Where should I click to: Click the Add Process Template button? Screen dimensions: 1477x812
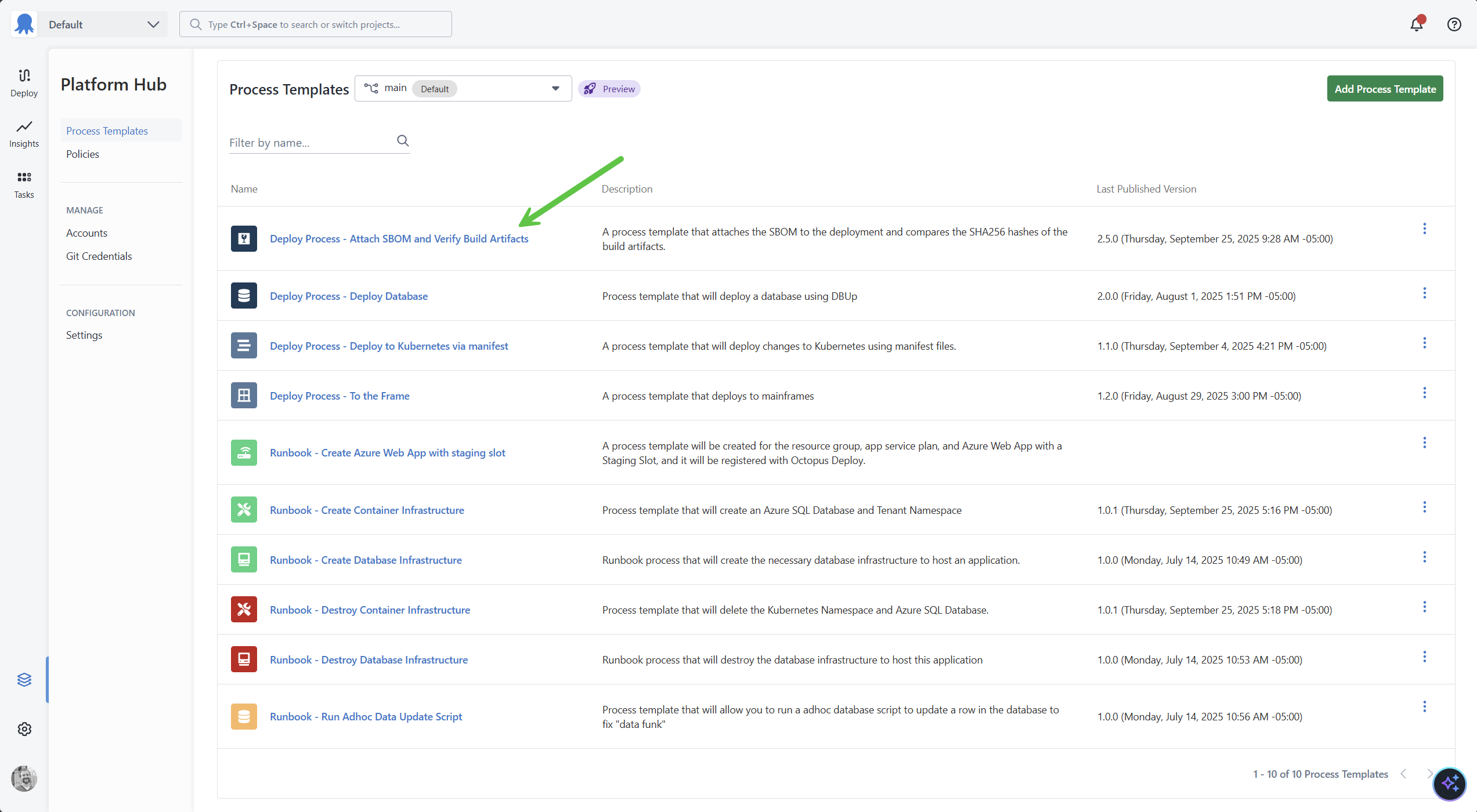(1385, 88)
